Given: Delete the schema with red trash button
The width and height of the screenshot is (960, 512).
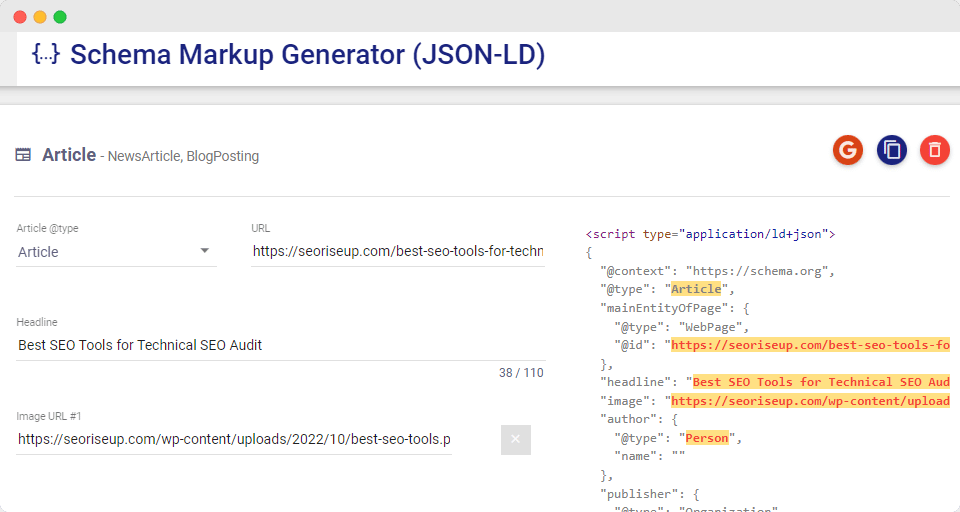Looking at the screenshot, I should [x=935, y=150].
